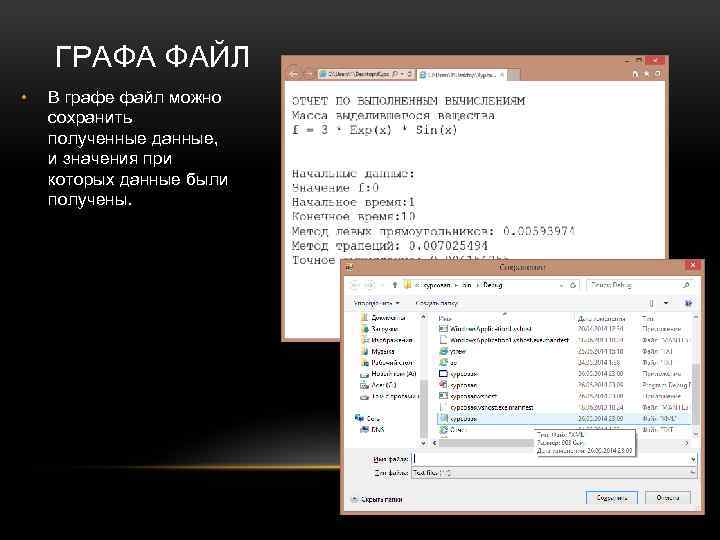Click the Имя файла text input
720x540 pixels.
click(550, 458)
